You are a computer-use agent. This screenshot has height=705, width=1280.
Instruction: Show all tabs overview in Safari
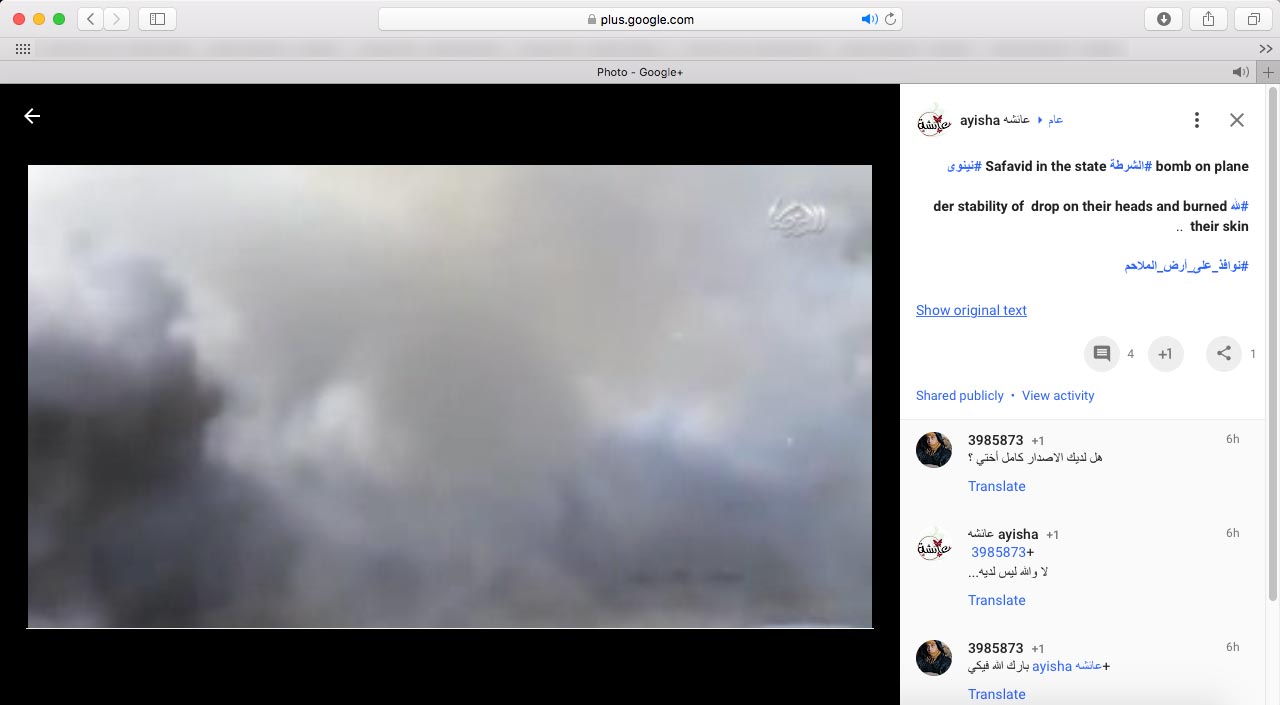pos(1253,19)
